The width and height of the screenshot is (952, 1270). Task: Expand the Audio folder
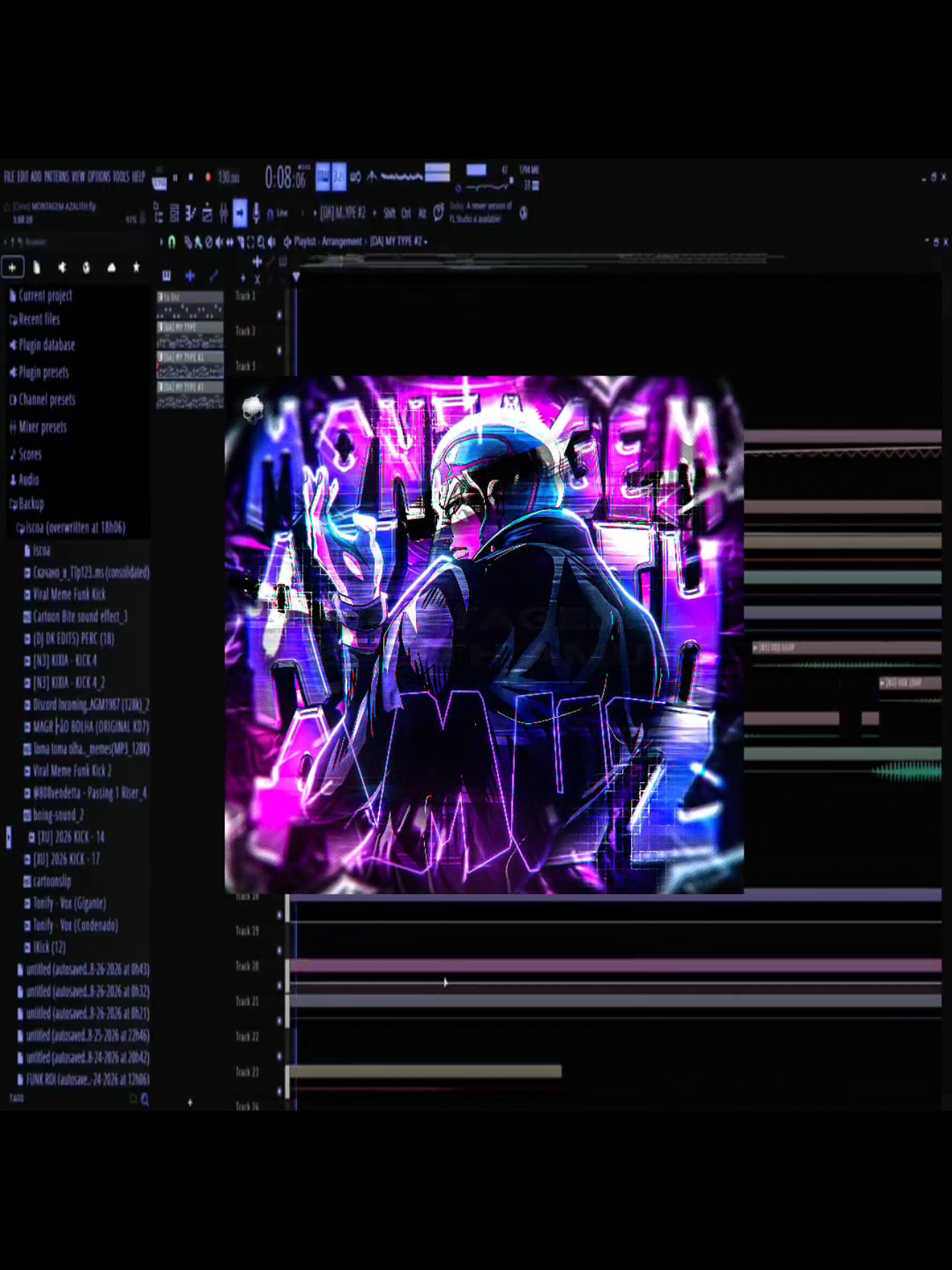point(24,480)
